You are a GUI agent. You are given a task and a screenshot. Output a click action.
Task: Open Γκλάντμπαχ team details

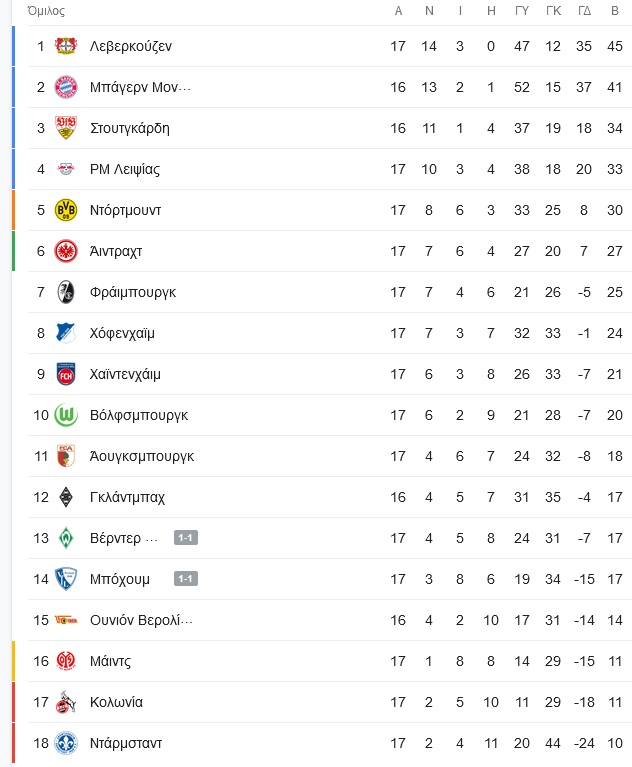coord(127,497)
